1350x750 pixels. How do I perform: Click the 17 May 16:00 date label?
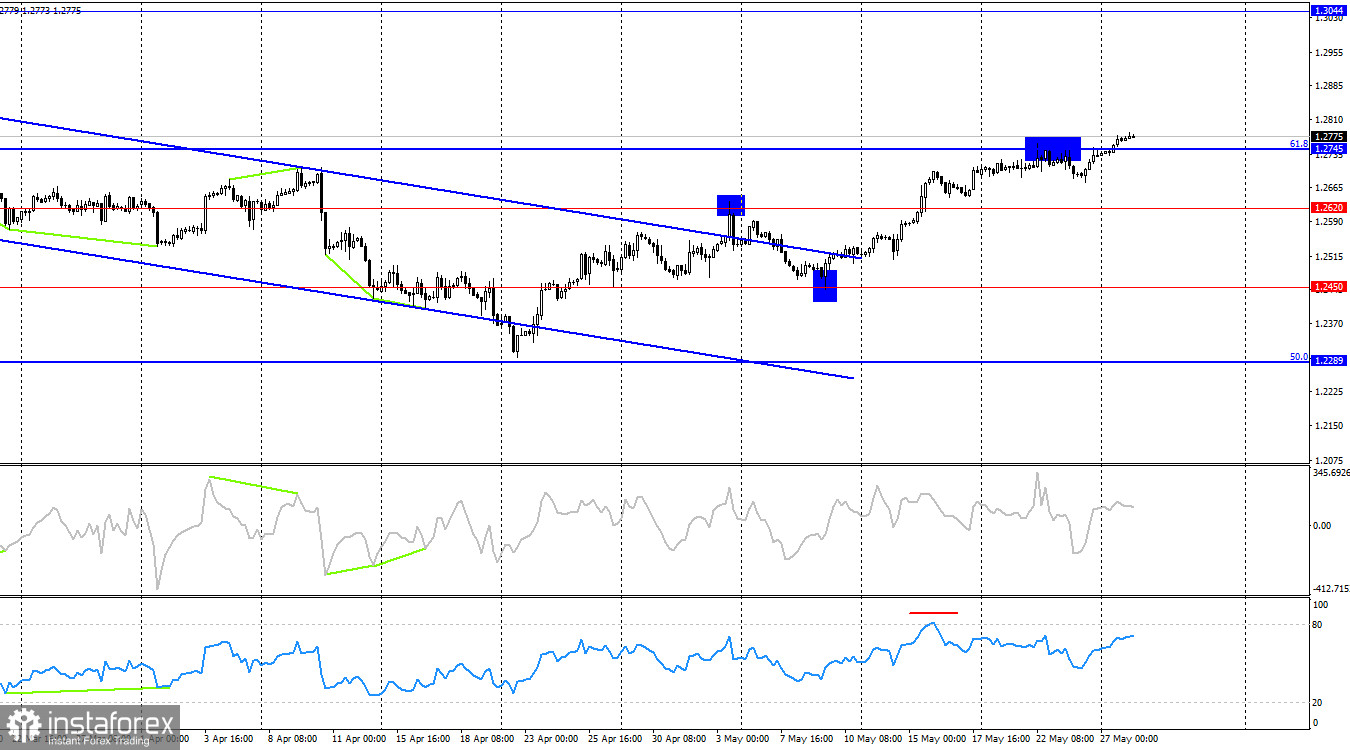point(1003,739)
